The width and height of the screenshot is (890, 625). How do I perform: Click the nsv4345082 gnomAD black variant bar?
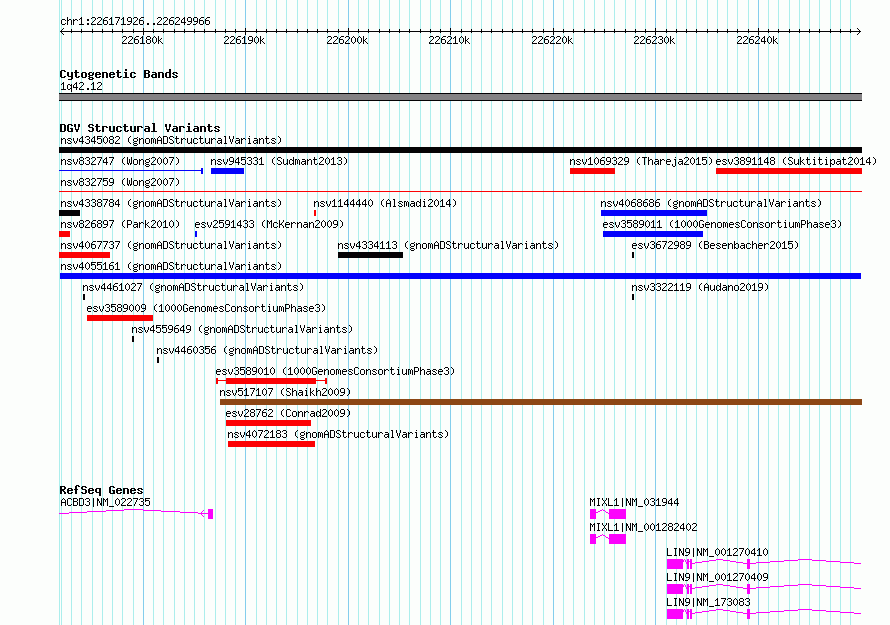[460, 150]
